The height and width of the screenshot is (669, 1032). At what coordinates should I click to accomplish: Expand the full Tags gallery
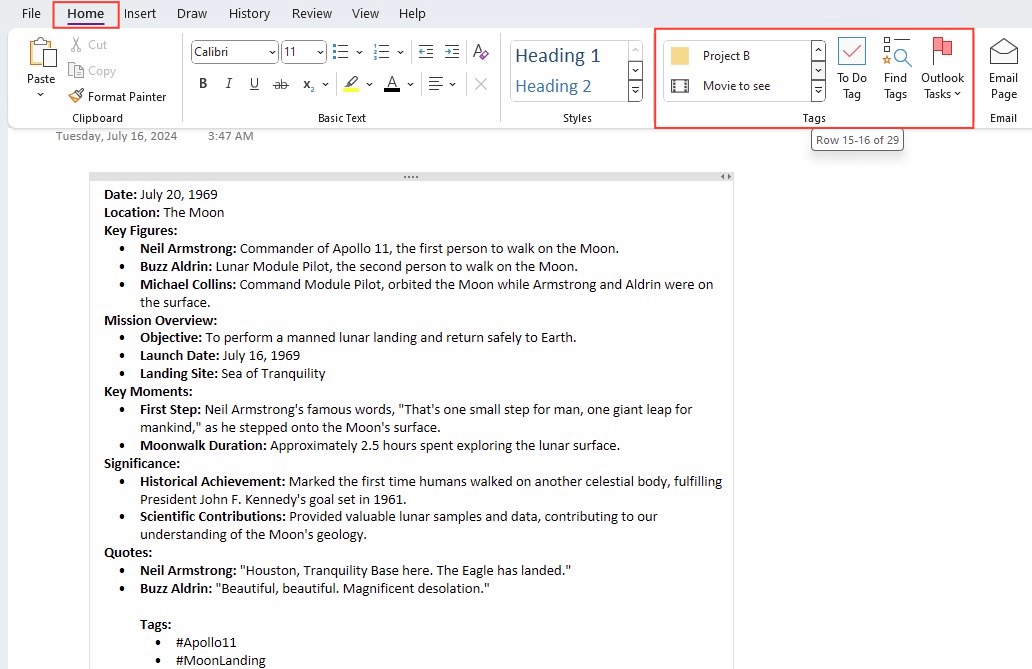(818, 91)
